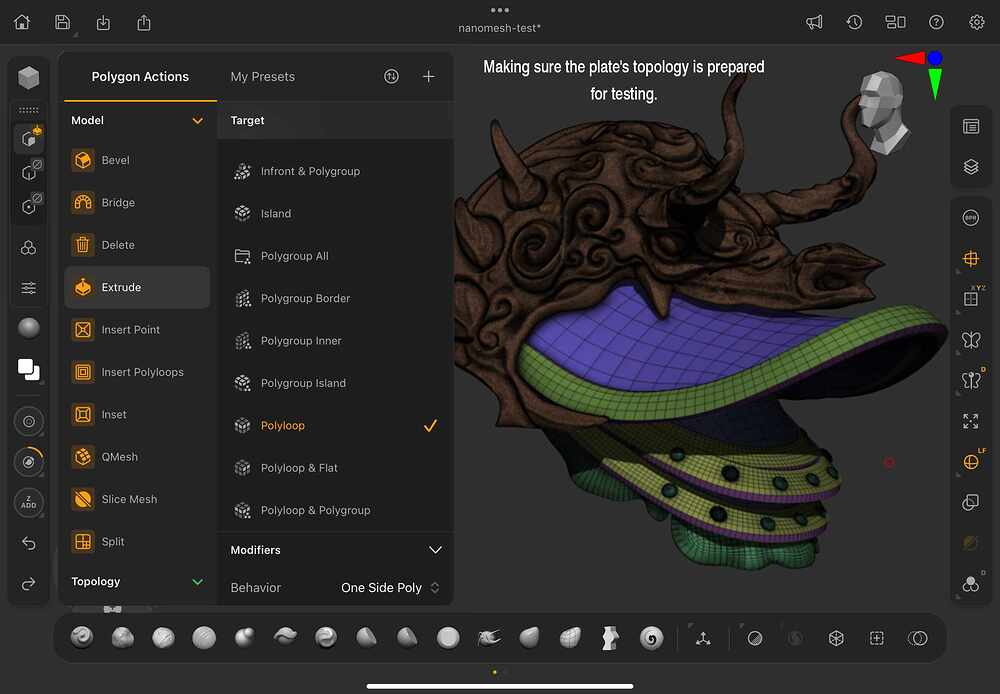Open the grey material sphere picker
Image resolution: width=1000 pixels, height=694 pixels.
(29, 328)
